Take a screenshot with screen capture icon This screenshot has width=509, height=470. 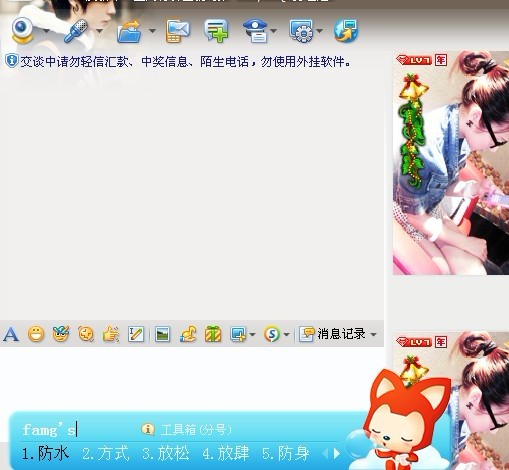(238, 334)
